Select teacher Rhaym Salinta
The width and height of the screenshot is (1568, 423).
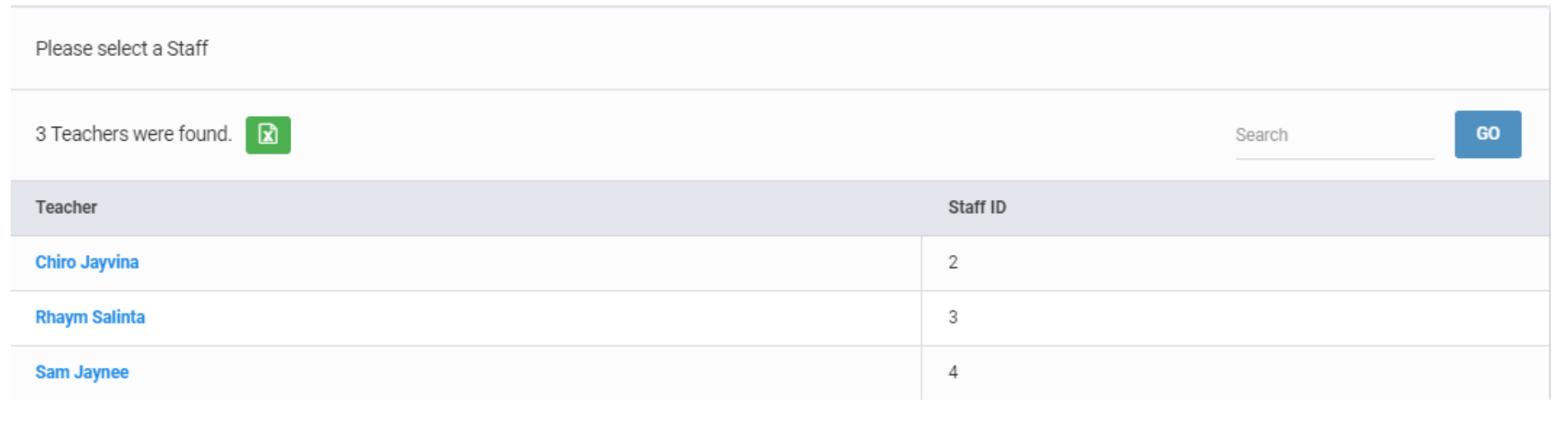pyautogui.click(x=90, y=318)
